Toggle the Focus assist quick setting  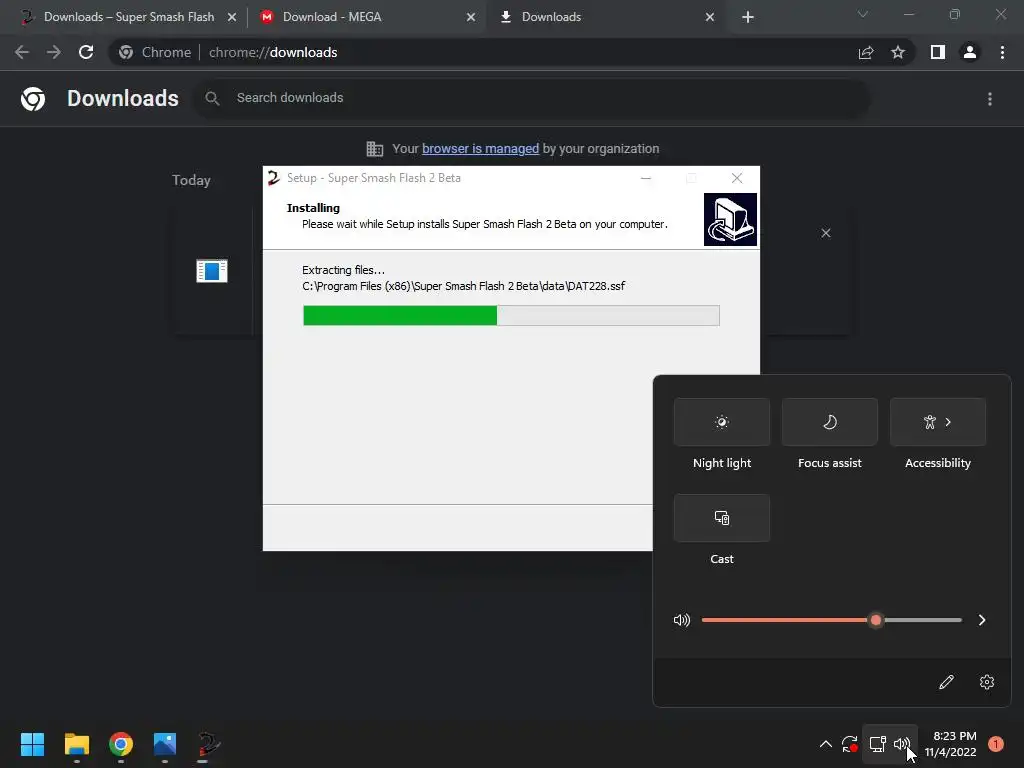coord(829,422)
